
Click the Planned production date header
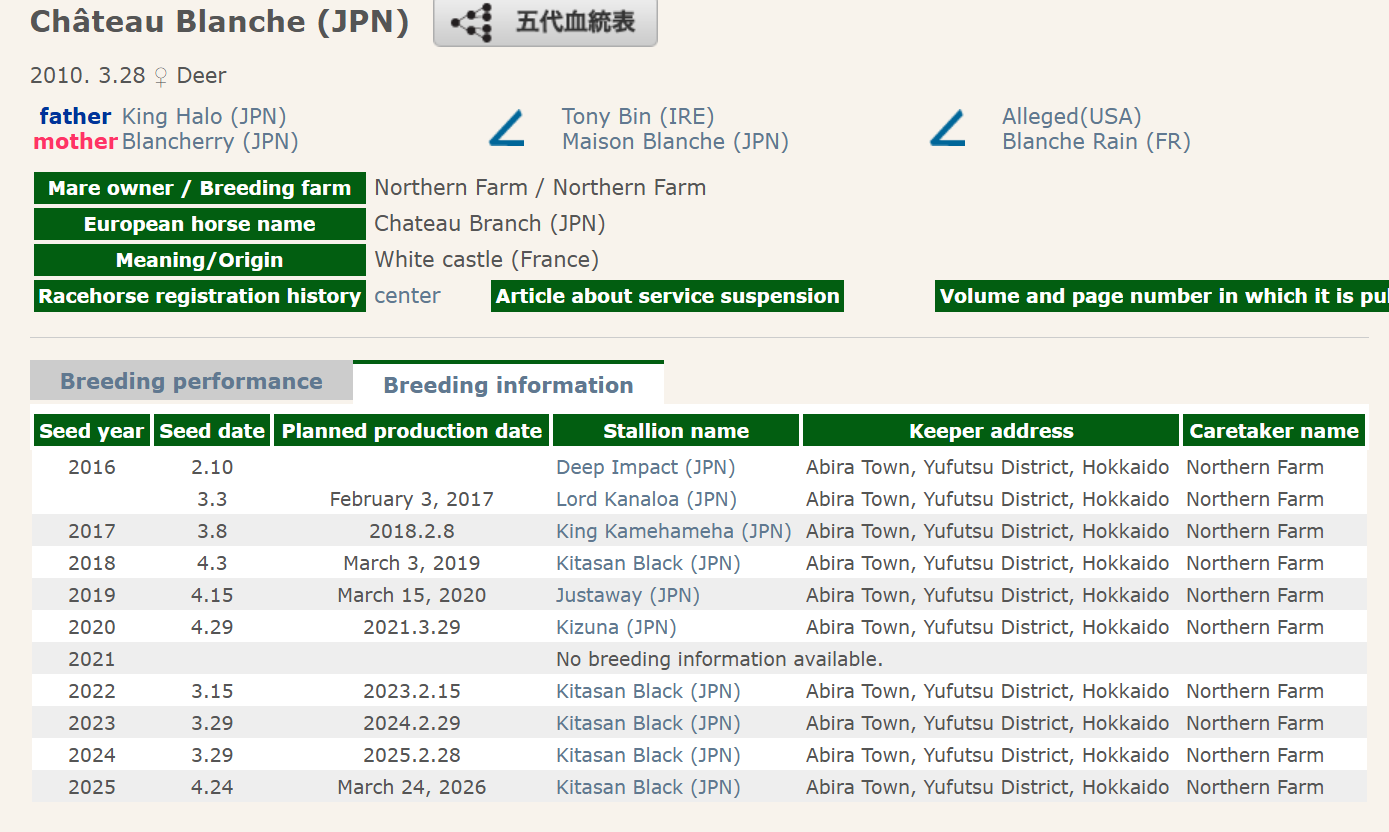click(x=411, y=431)
